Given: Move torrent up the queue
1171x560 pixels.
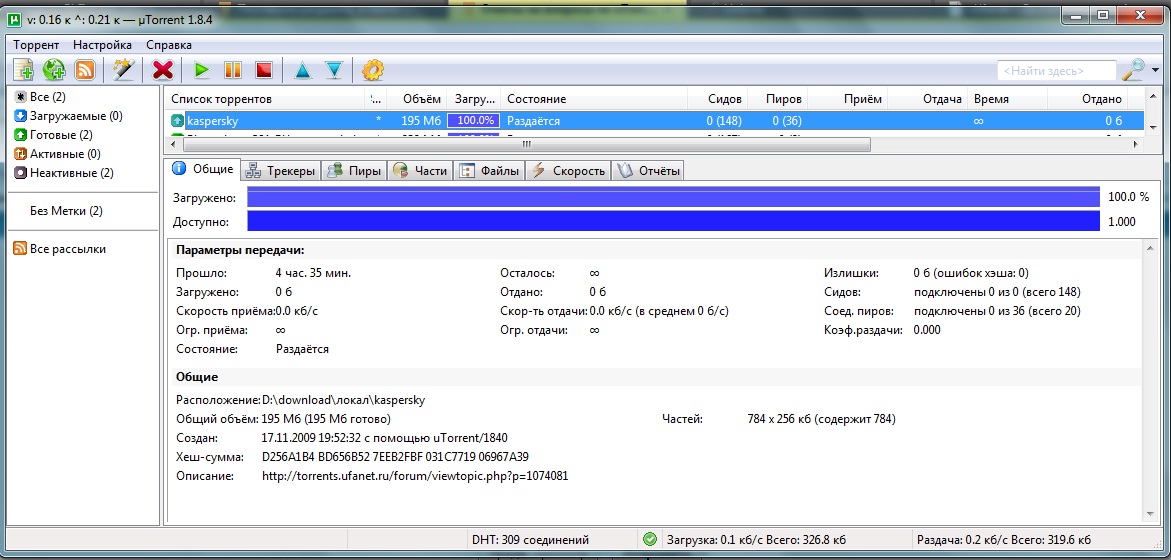Looking at the screenshot, I should point(302,70).
